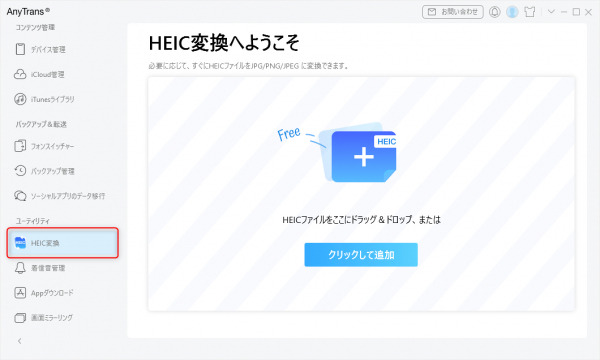Collapse the sidebar with left chevron
The height and width of the screenshot is (360, 600).
coord(20,341)
